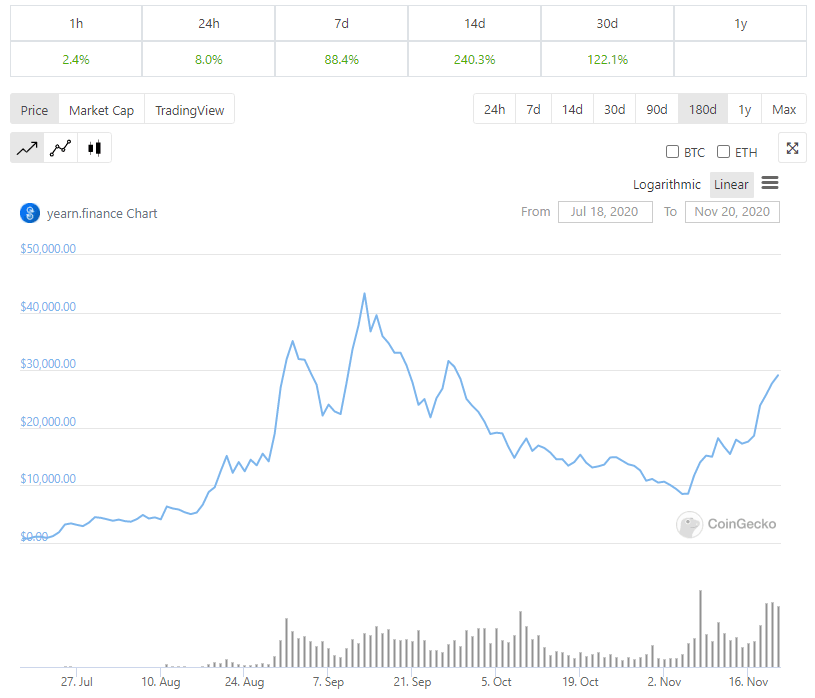Switch to candlestick chart view
The width and height of the screenshot is (815, 698).
coord(95,147)
